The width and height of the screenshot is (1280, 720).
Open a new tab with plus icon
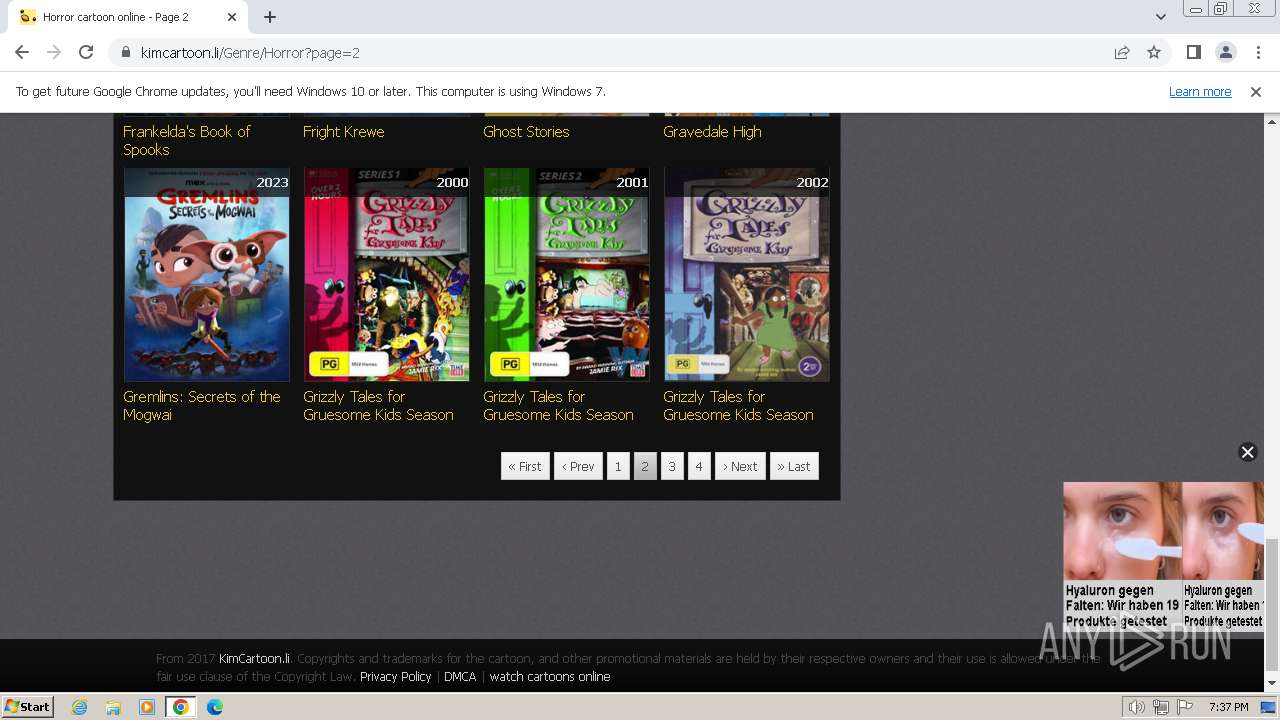(x=270, y=17)
